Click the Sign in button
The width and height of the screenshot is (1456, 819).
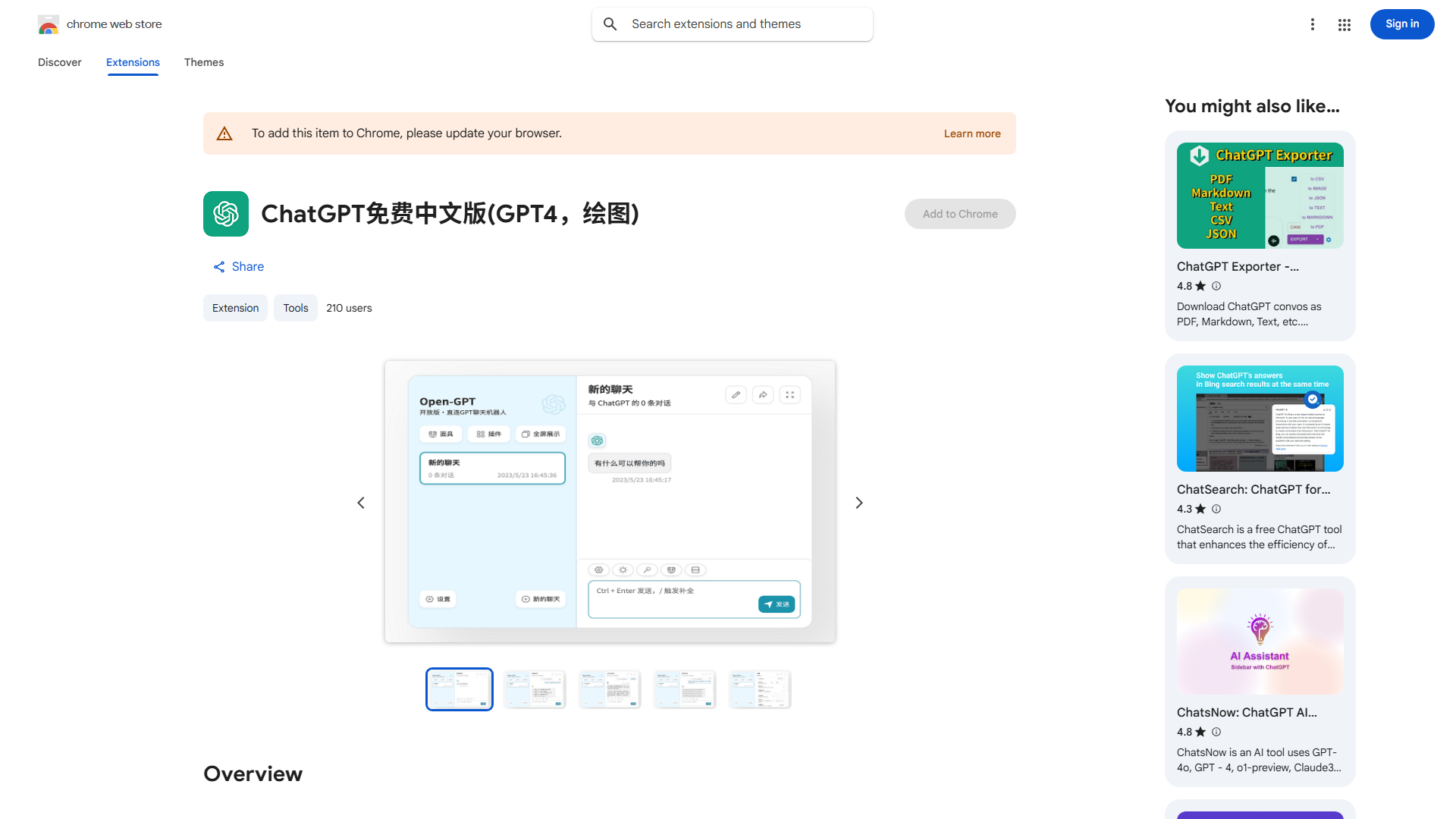click(1401, 24)
